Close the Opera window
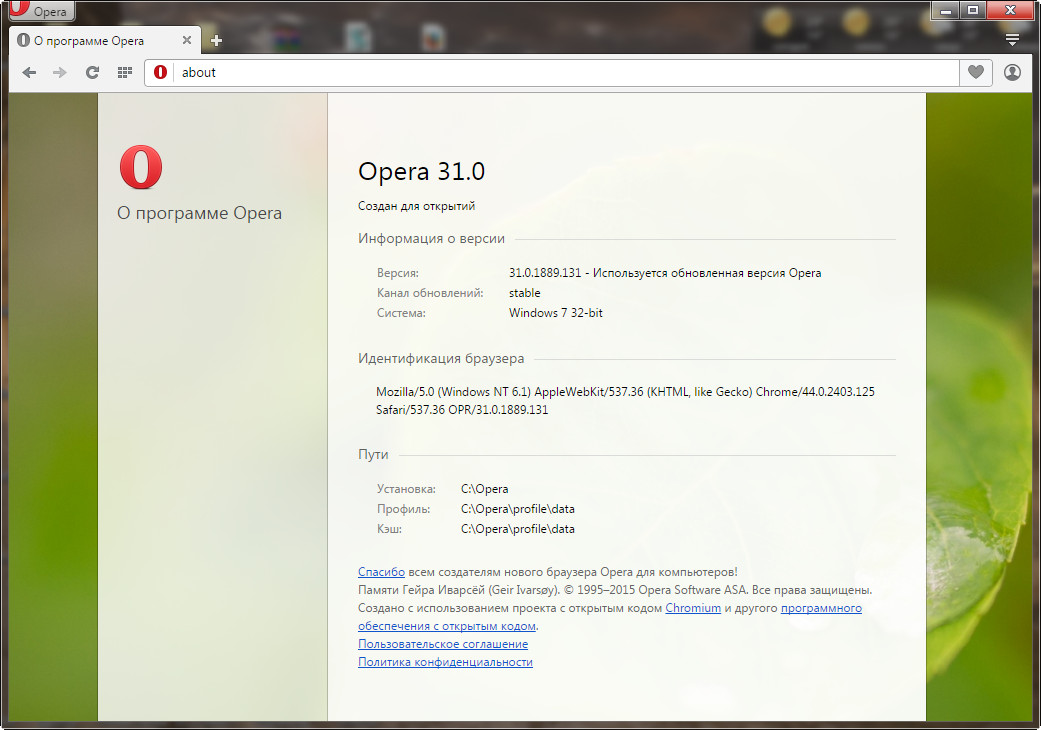 click(x=1010, y=10)
